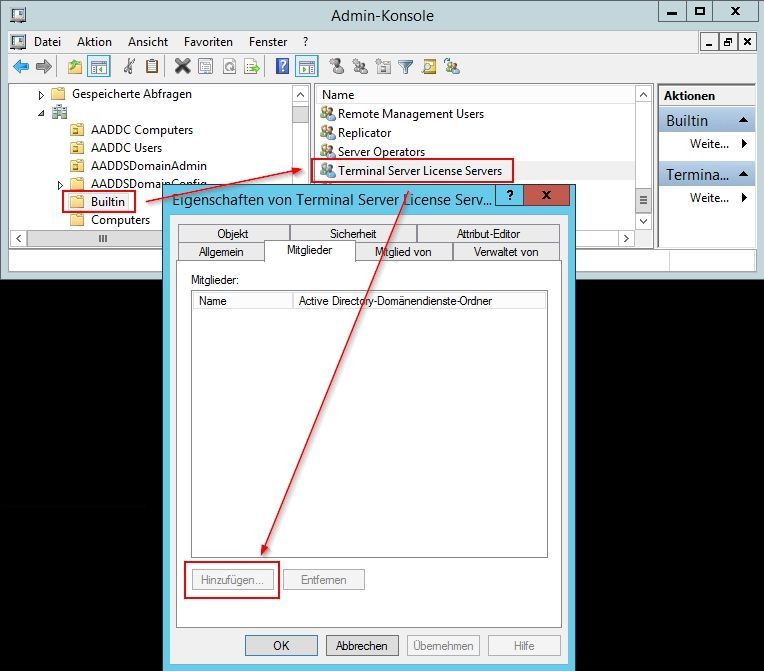Click the Entfernen button
The width and height of the screenshot is (764, 671).
(324, 580)
